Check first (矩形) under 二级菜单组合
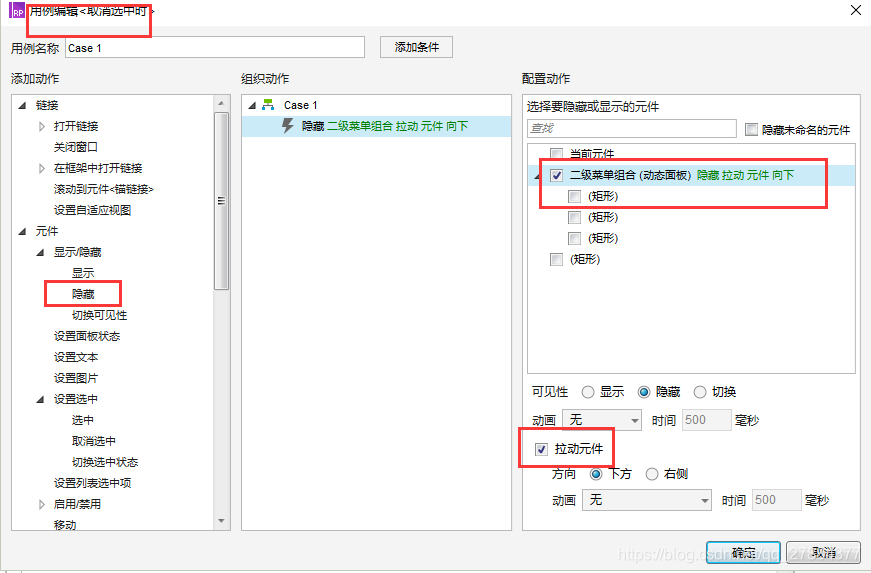Image resolution: width=871 pixels, height=573 pixels. 574,197
